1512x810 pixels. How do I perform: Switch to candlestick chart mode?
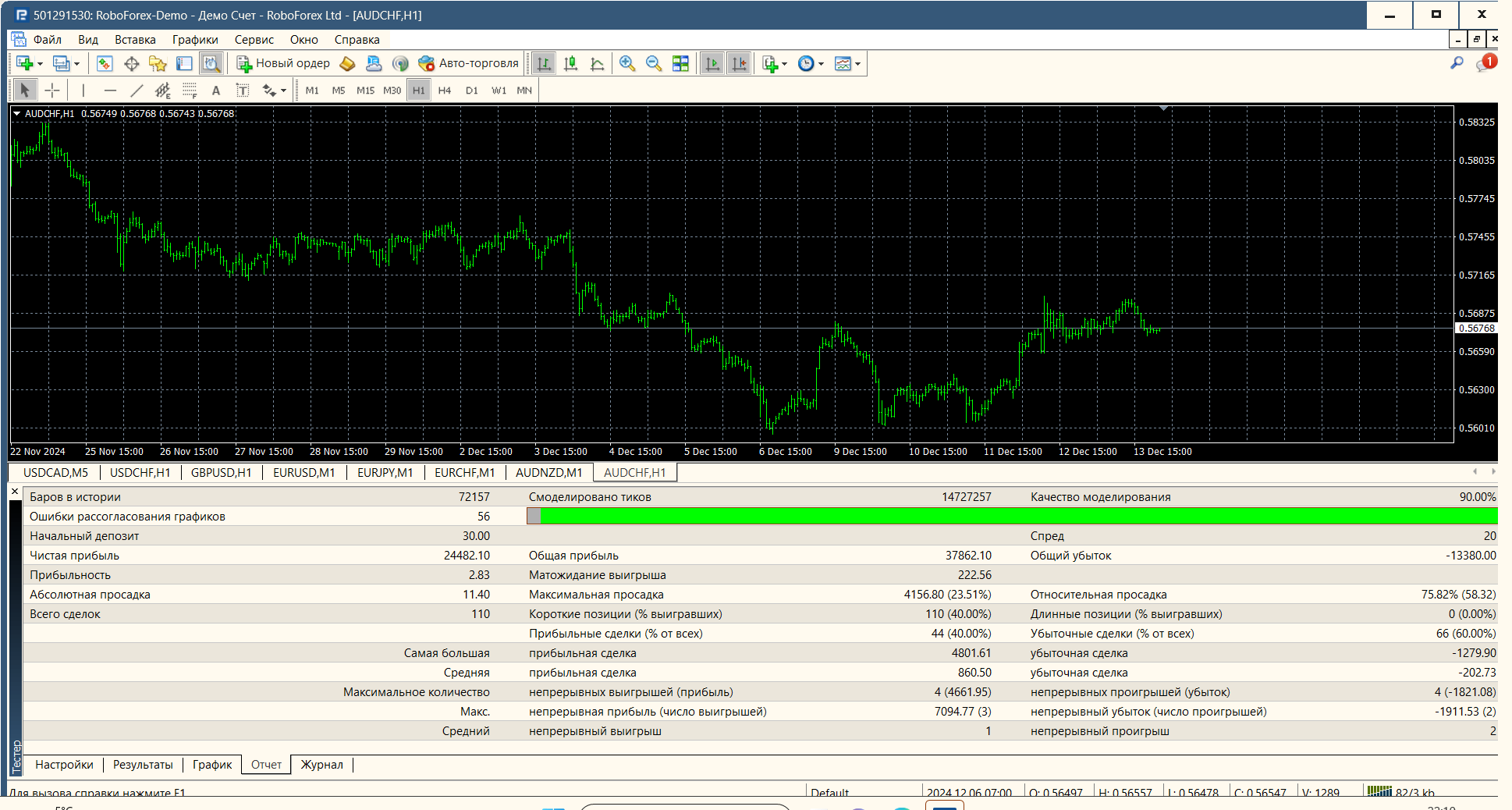point(570,63)
